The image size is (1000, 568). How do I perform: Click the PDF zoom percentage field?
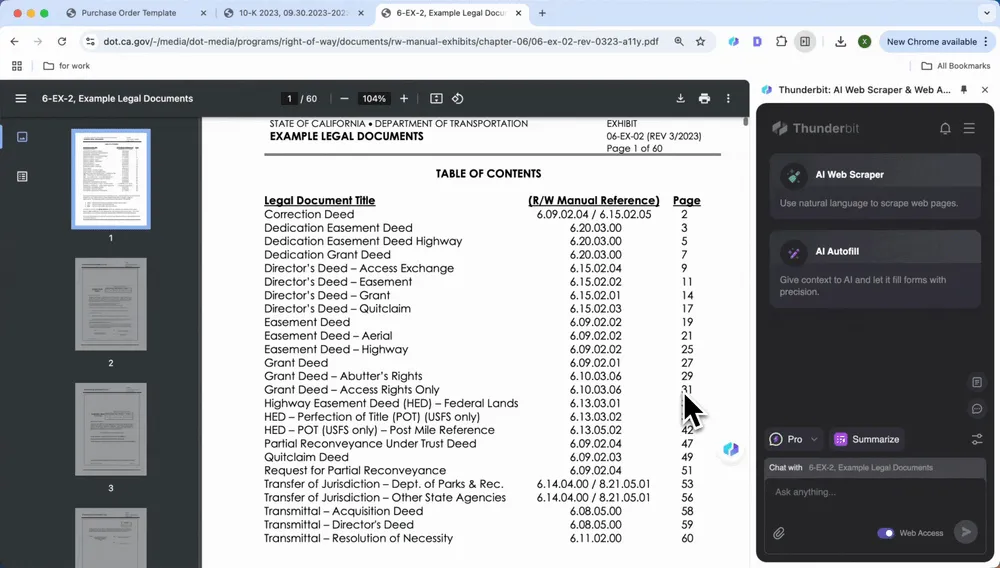click(x=374, y=98)
